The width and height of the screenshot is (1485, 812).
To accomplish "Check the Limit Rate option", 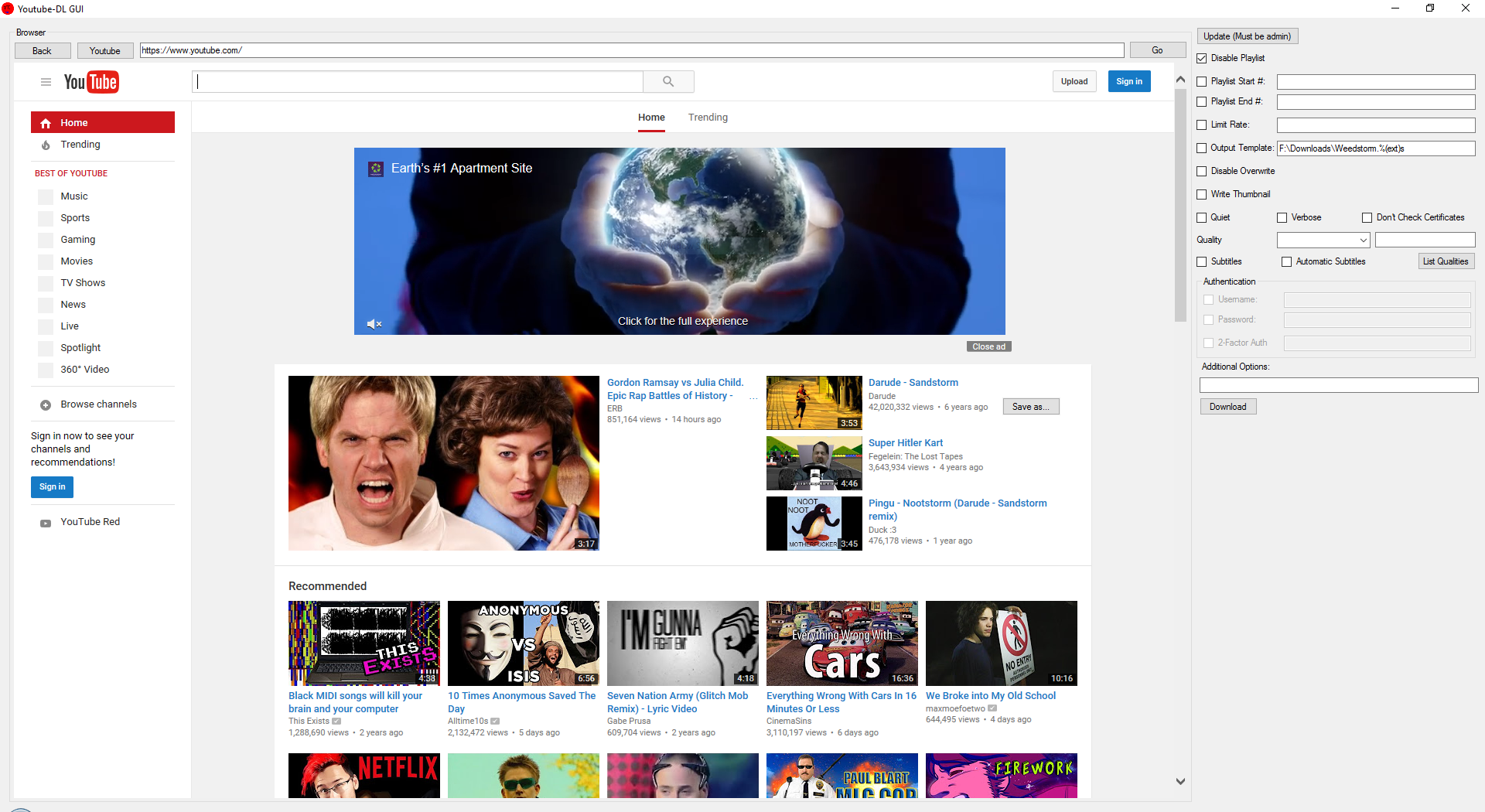I will 1202,125.
